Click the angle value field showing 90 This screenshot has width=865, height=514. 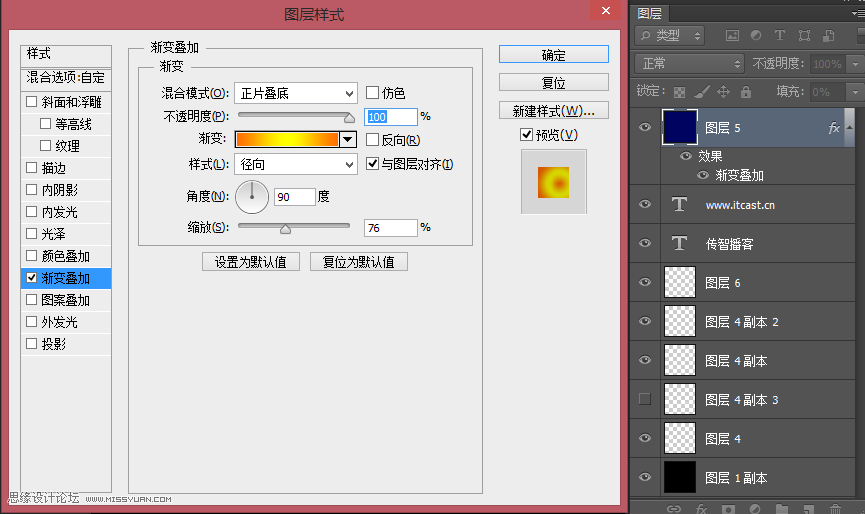pyautogui.click(x=295, y=197)
